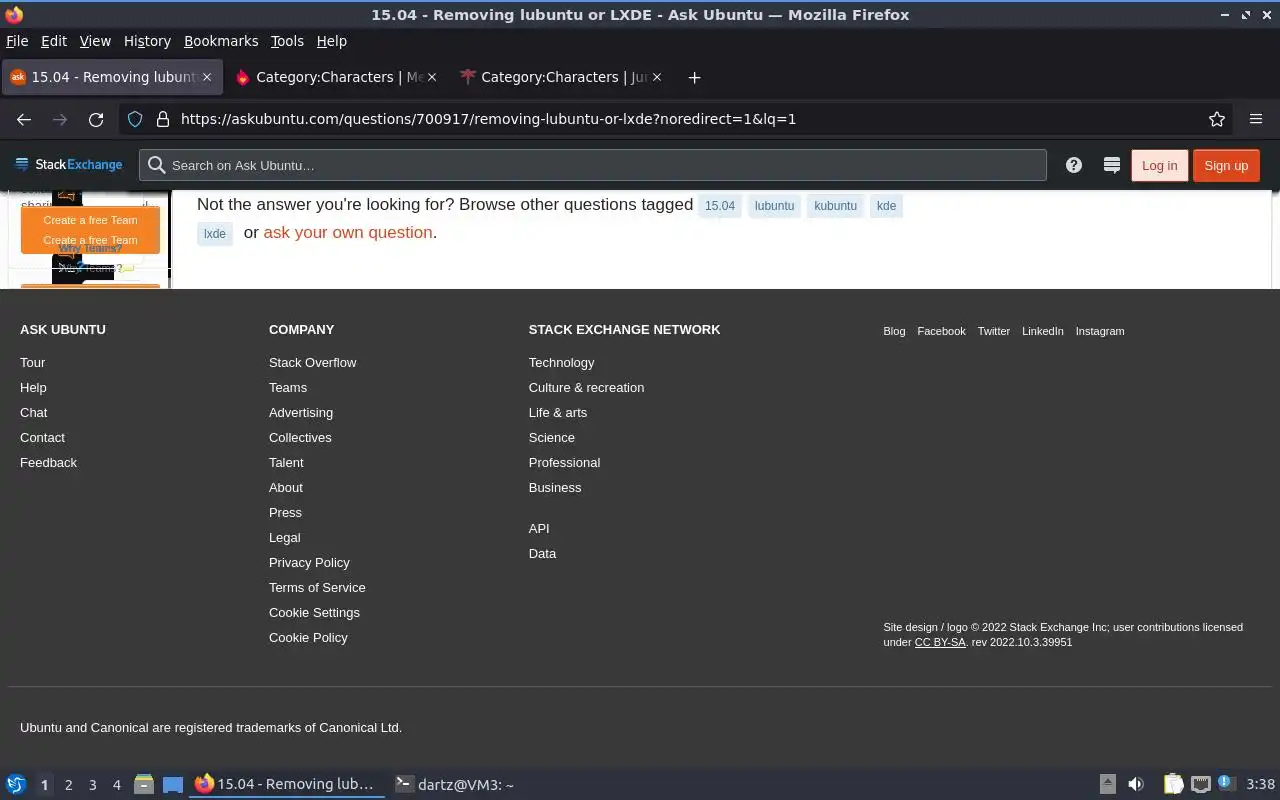Click the Log in button
The height and width of the screenshot is (800, 1280).
(1159, 165)
